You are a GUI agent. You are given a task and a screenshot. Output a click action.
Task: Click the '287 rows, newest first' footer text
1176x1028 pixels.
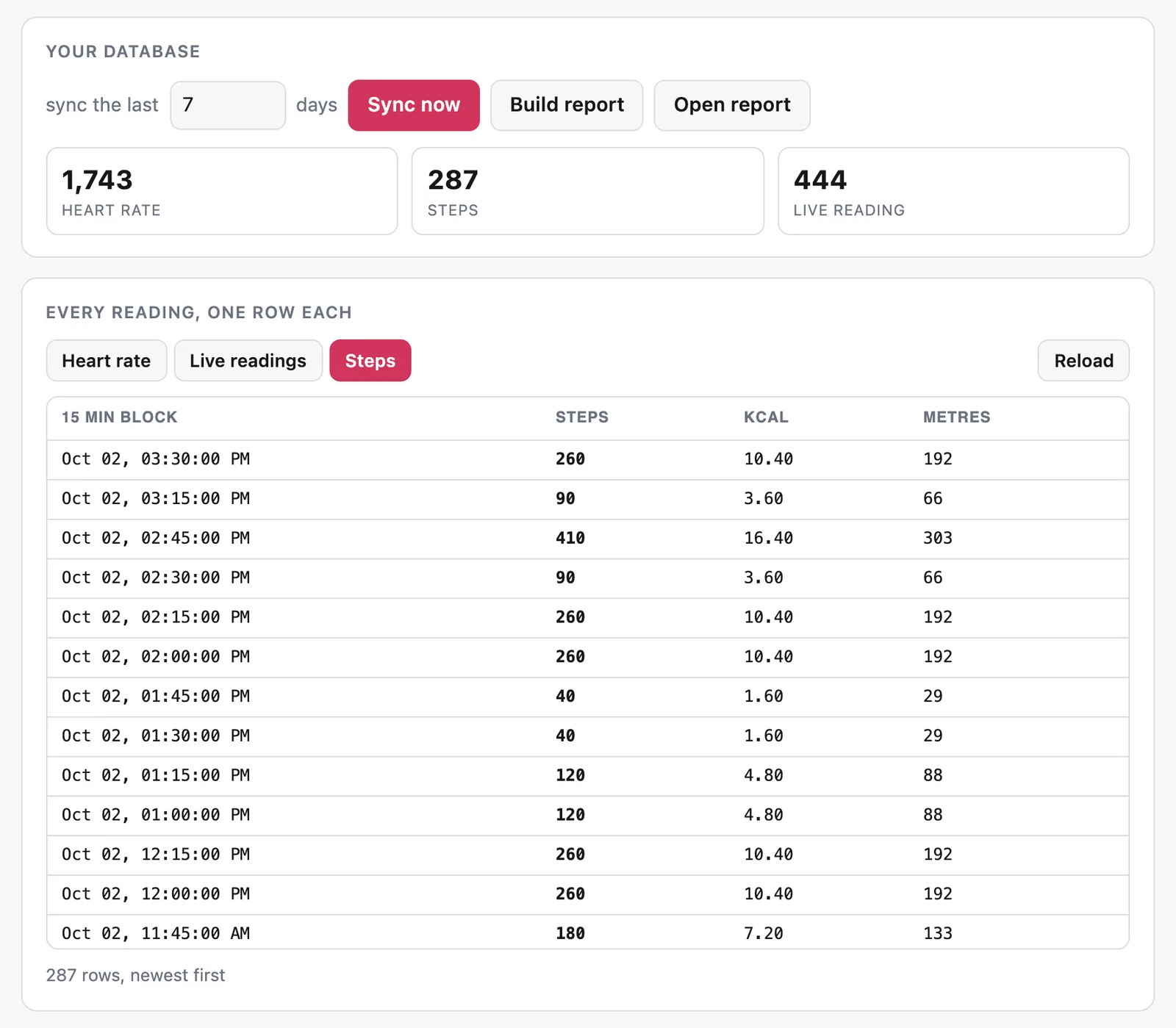[x=135, y=976]
